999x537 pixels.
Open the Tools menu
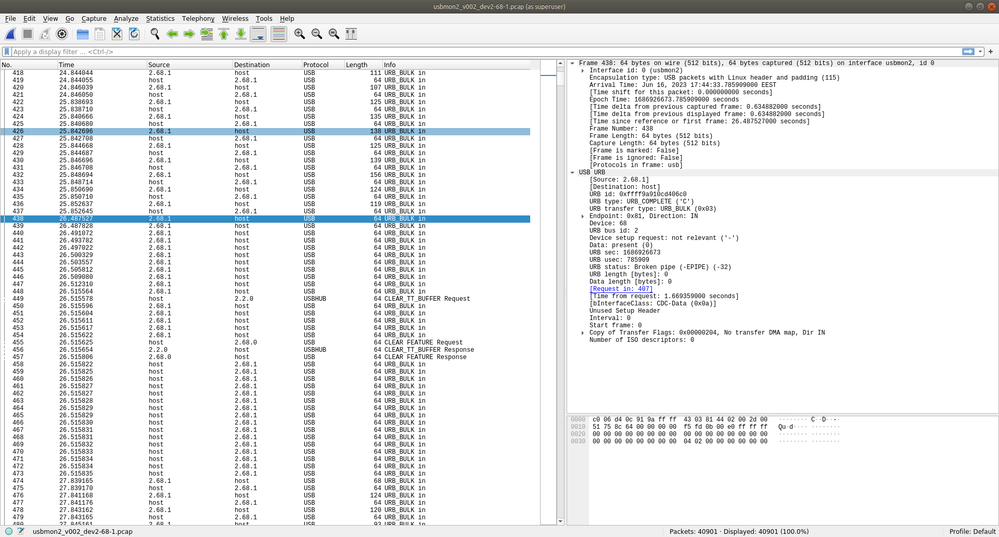pyautogui.click(x=264, y=18)
